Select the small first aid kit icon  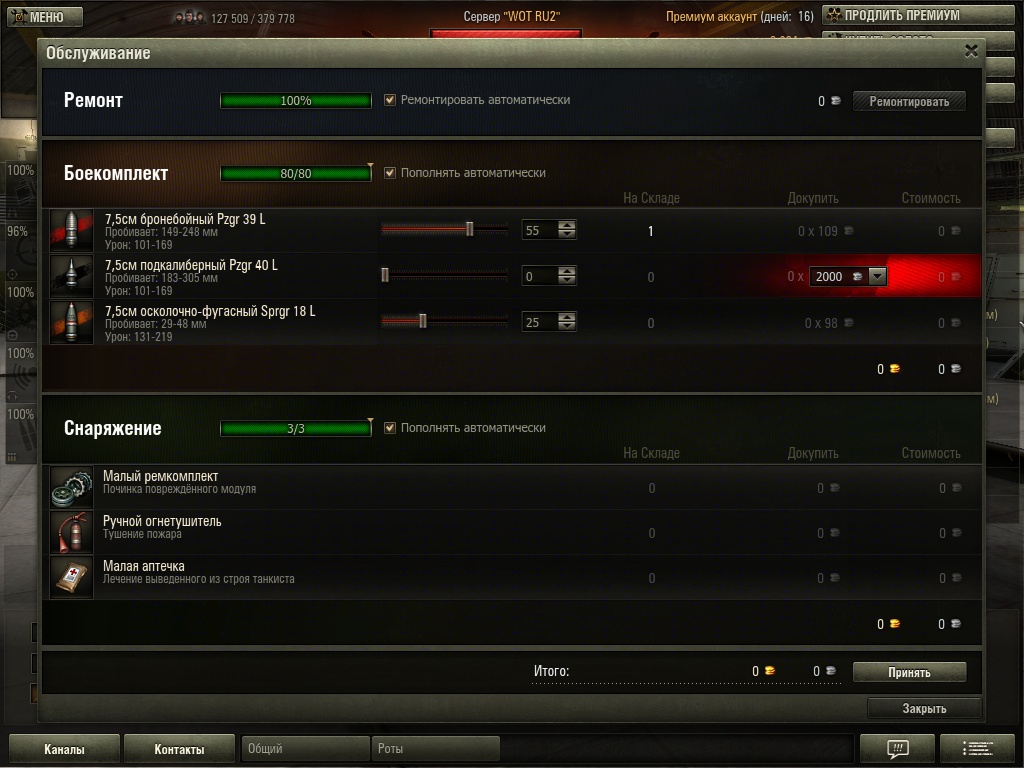72,577
